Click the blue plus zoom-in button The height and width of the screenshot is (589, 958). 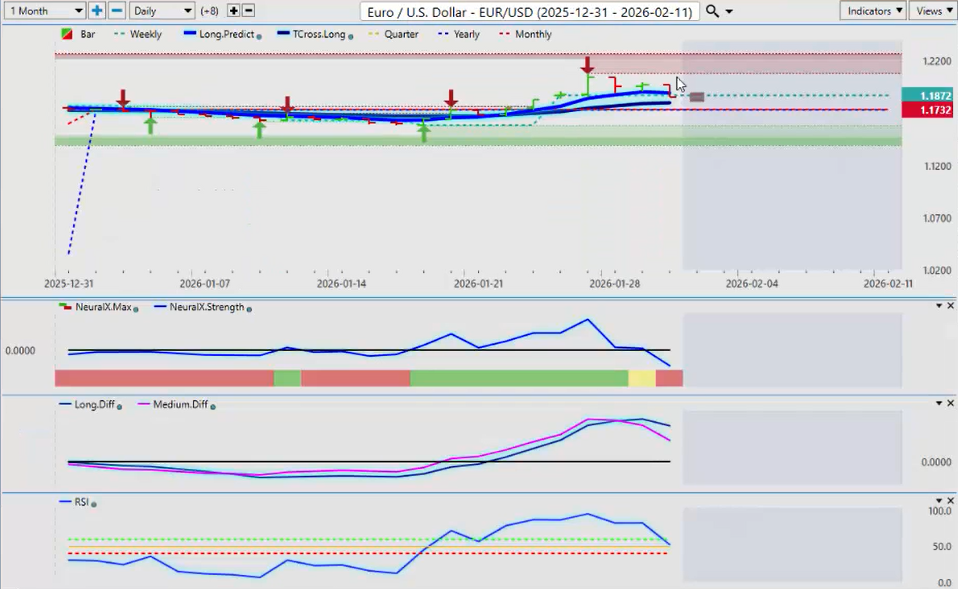97,10
